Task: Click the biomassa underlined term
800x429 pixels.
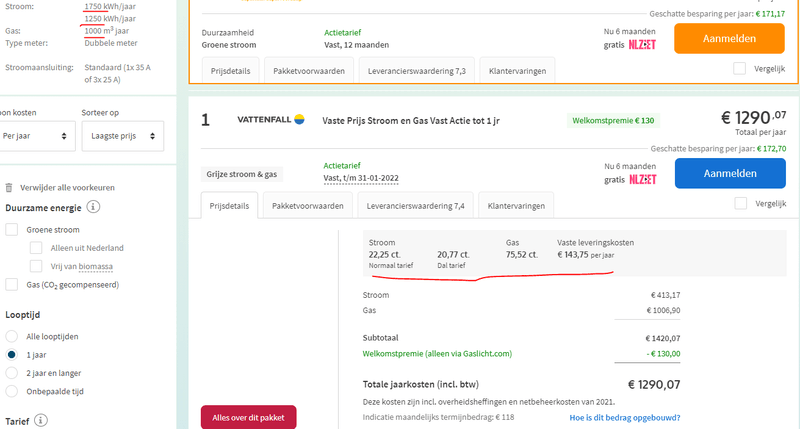Action: click(95, 266)
